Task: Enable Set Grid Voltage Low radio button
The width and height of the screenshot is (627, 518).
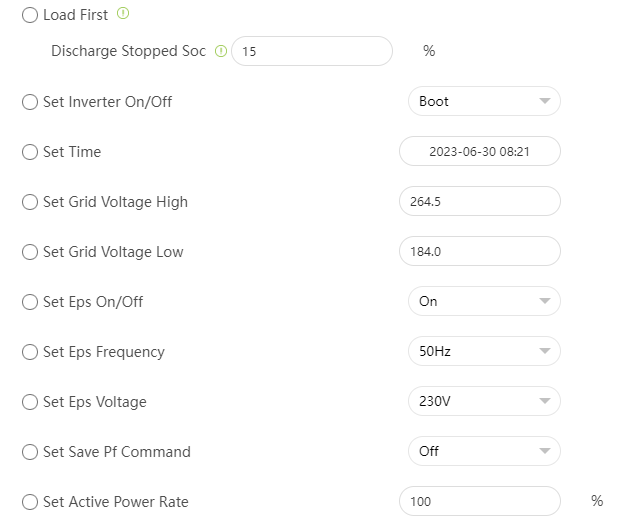Action: [30, 252]
